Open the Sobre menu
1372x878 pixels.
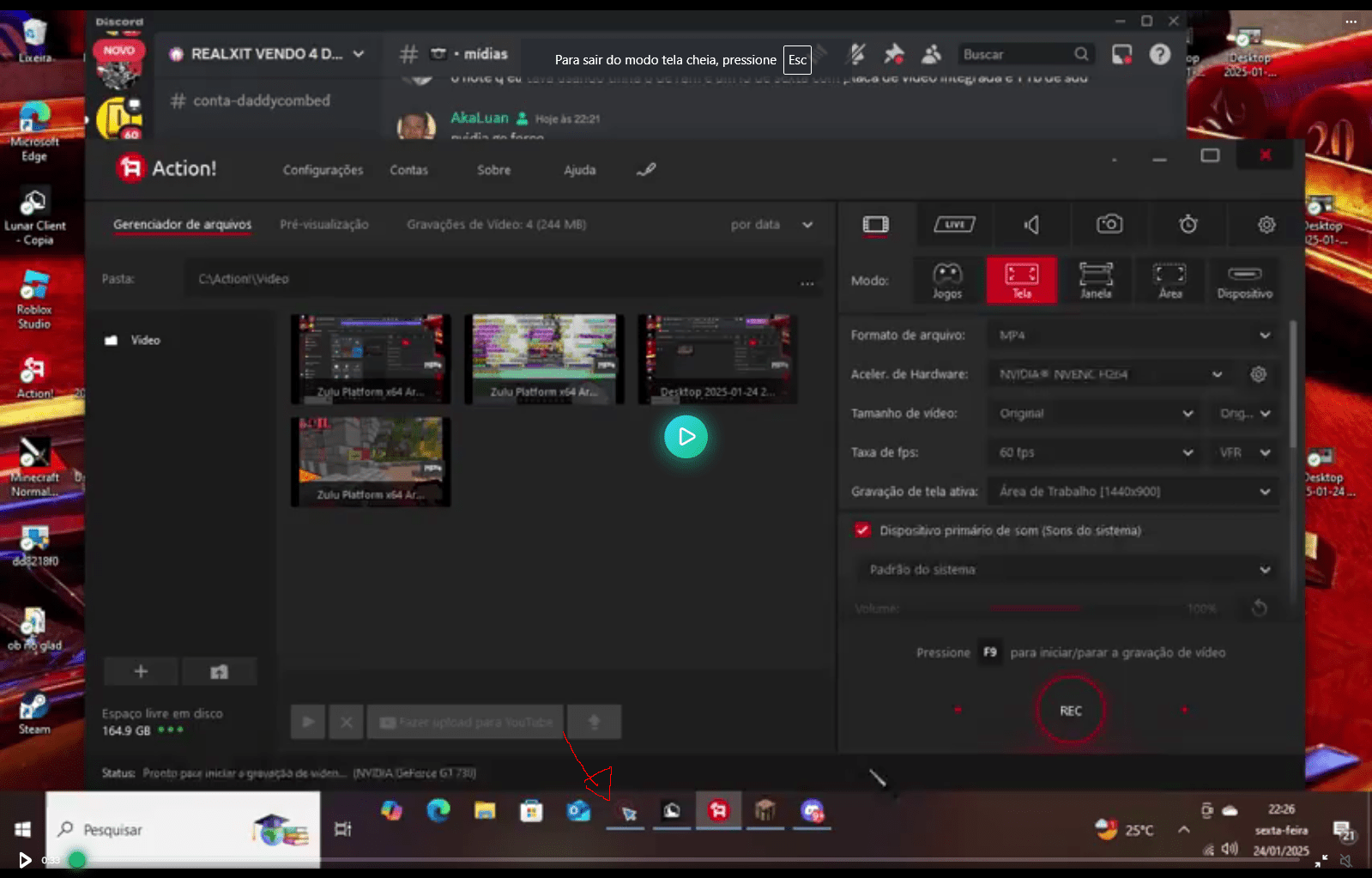coord(493,170)
